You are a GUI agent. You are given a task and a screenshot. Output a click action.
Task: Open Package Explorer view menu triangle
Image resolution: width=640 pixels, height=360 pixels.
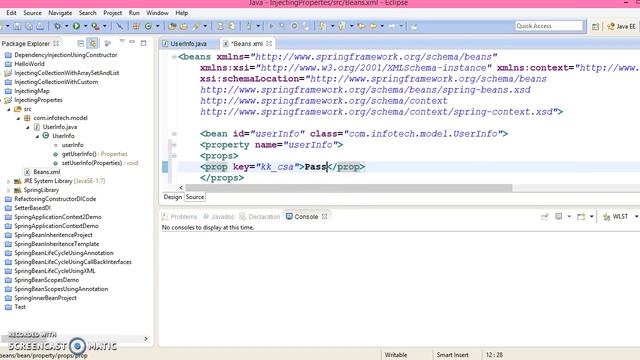(x=122, y=41)
